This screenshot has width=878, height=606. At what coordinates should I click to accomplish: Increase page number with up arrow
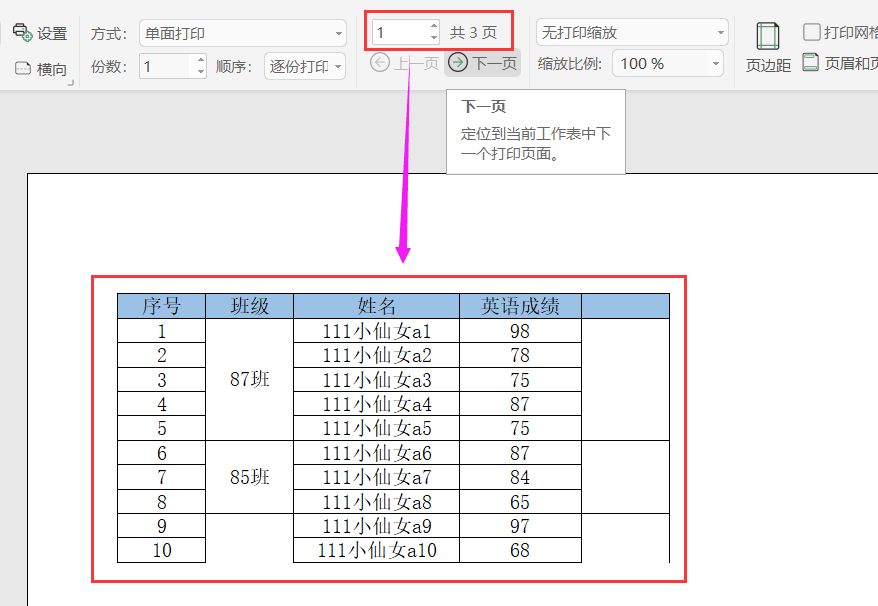pos(434,26)
